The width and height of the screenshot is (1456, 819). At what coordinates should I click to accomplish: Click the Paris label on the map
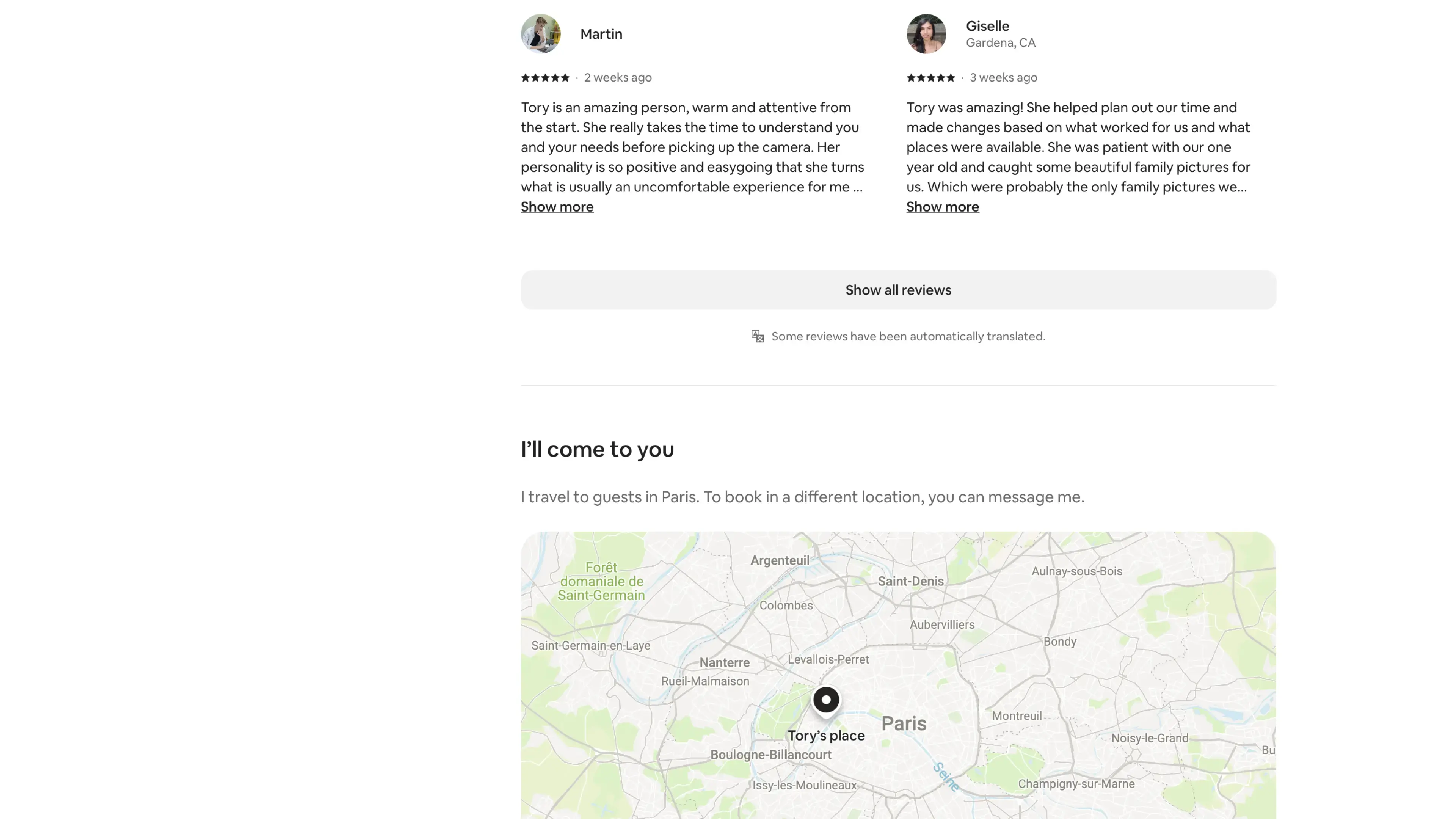pyautogui.click(x=903, y=723)
